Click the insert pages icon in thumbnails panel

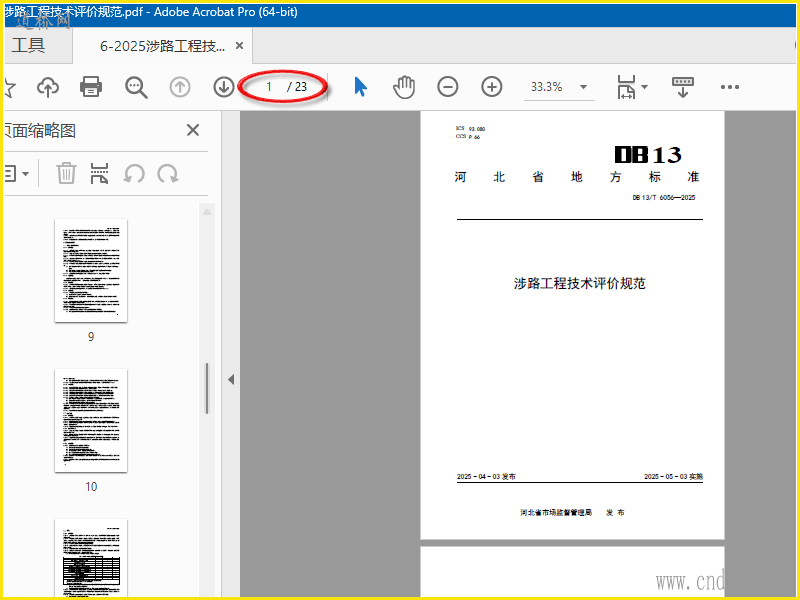tap(99, 173)
